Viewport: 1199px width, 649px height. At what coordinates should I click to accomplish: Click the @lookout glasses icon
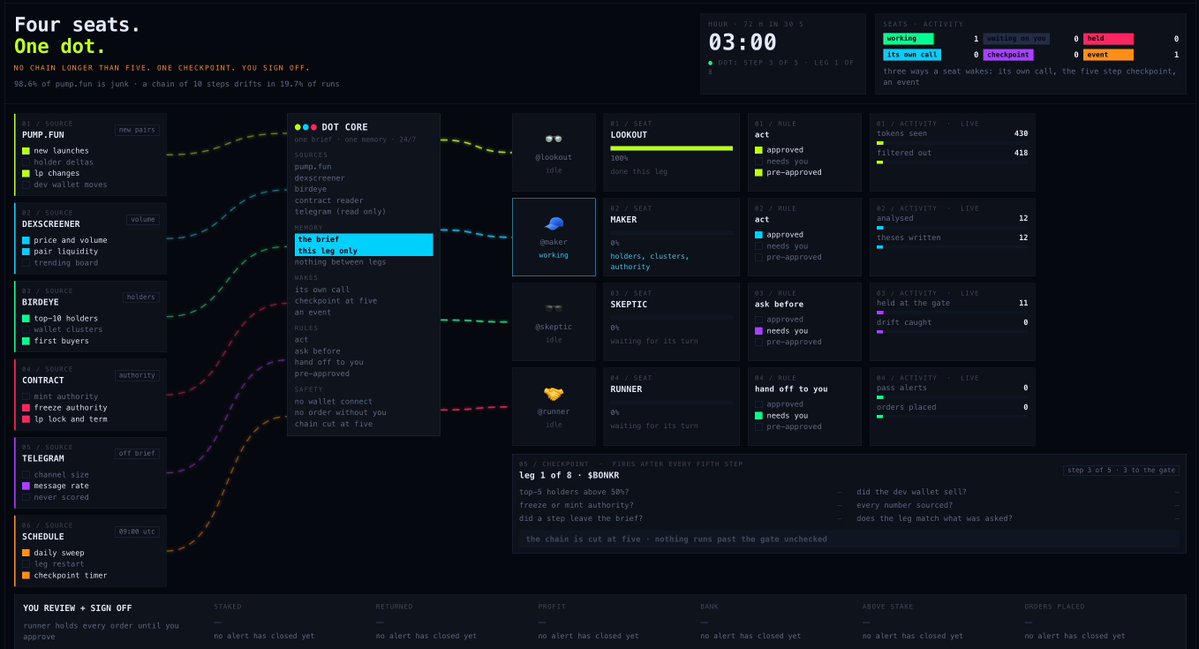tap(554, 138)
